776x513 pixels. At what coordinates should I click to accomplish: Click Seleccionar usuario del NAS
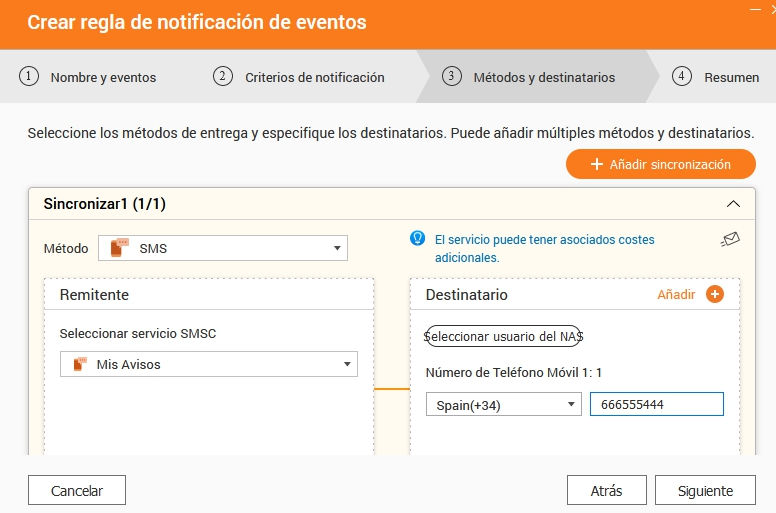505,336
